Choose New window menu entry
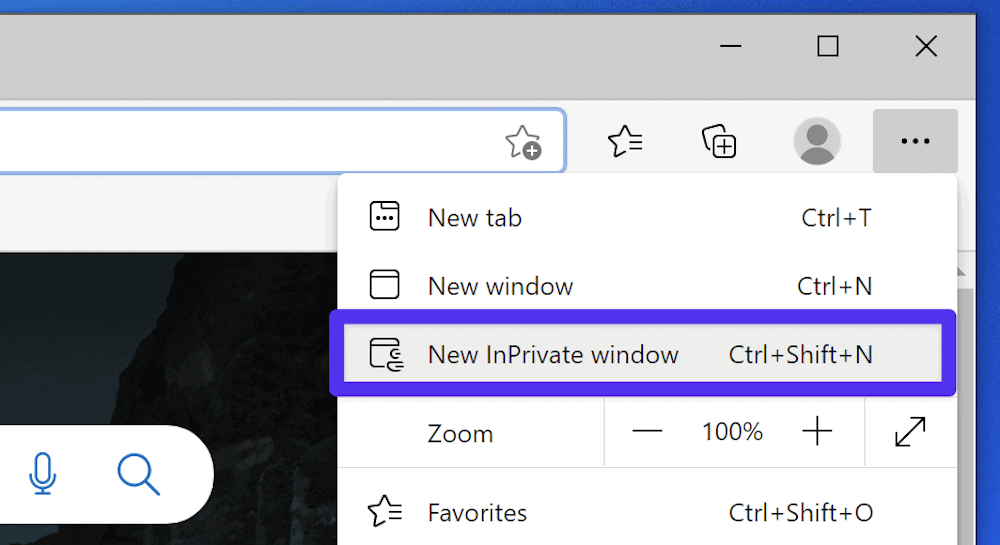1000x545 pixels. (500, 286)
